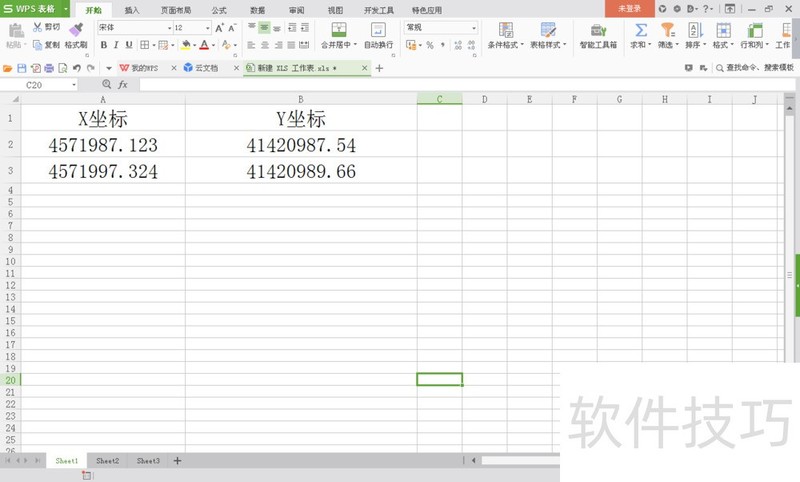Image resolution: width=800 pixels, height=482 pixels.
Task: Click the Merge and Center icon
Action: [339, 30]
